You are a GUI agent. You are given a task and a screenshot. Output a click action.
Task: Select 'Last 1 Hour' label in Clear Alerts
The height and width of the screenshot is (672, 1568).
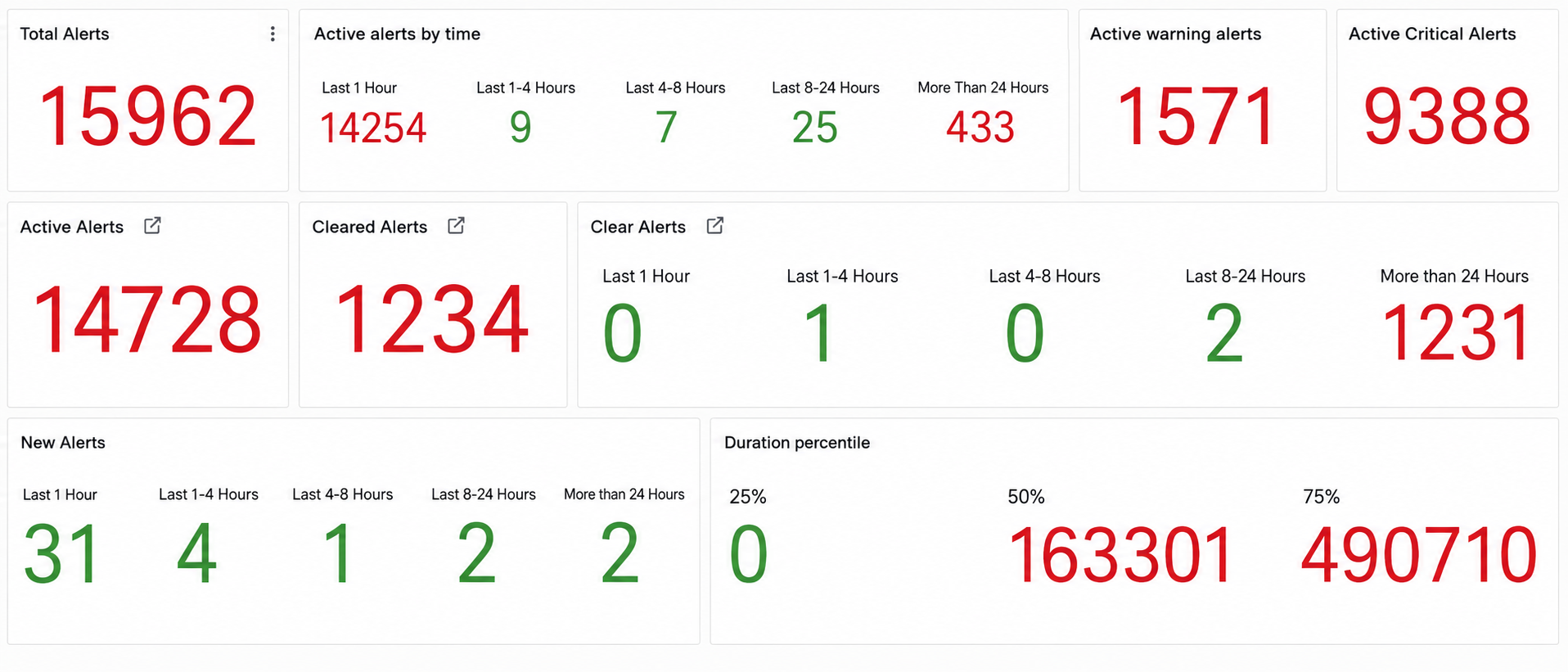coord(647,277)
